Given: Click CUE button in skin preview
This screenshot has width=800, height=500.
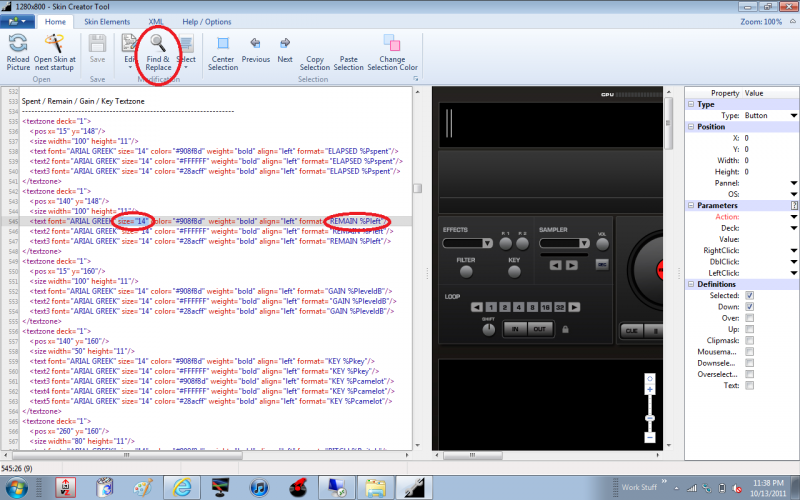Looking at the screenshot, I should click(x=632, y=331).
